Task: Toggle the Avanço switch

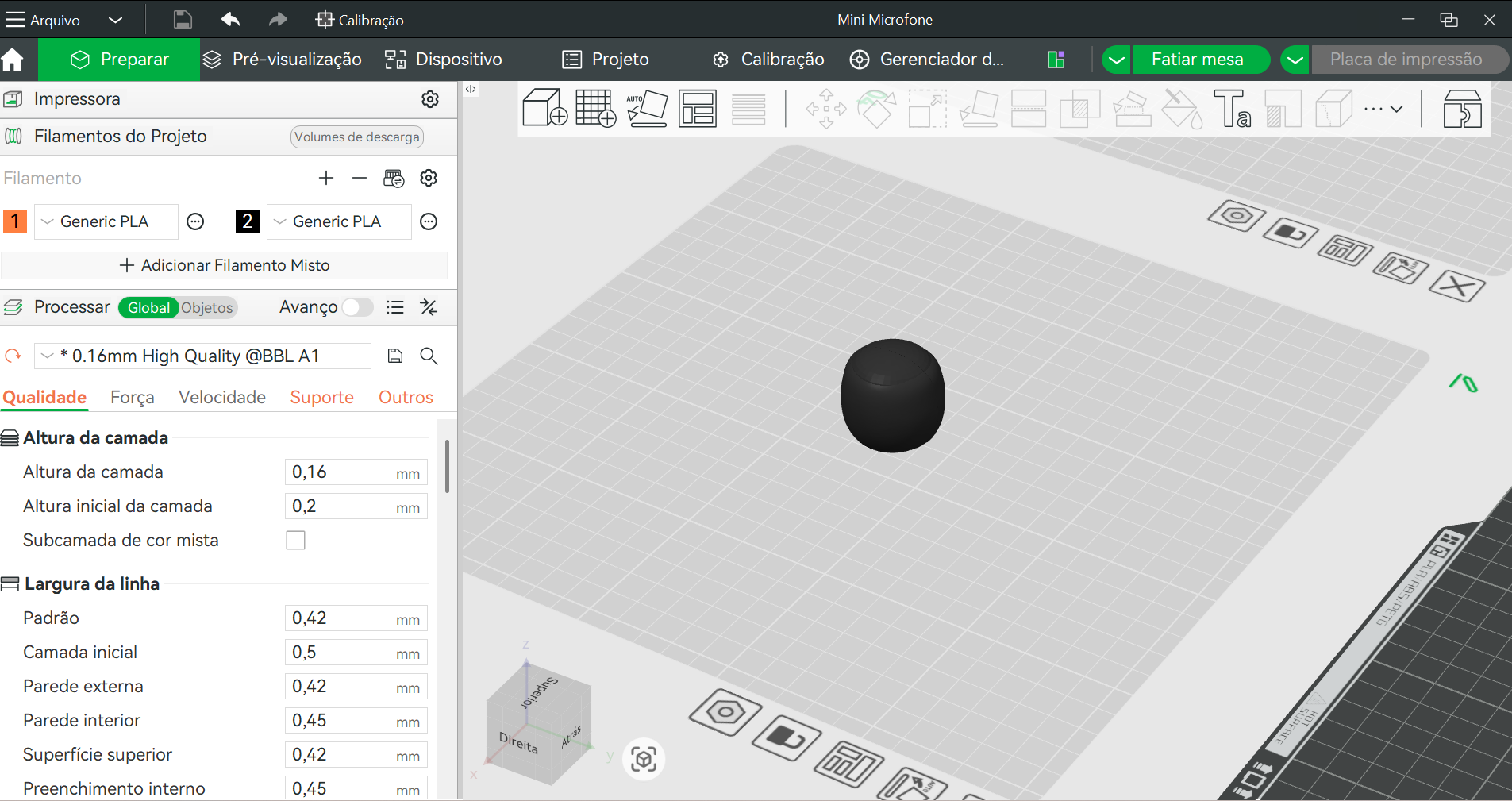Action: tap(357, 307)
